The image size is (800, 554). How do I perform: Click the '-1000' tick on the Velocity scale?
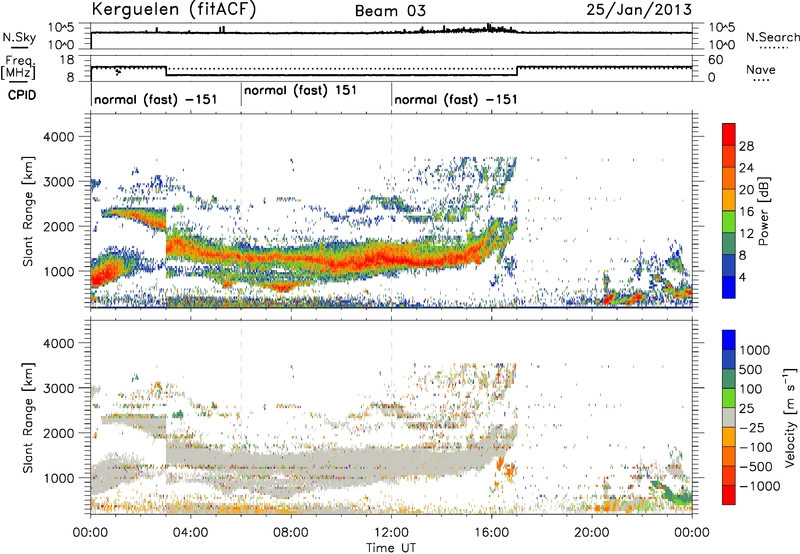click(759, 486)
